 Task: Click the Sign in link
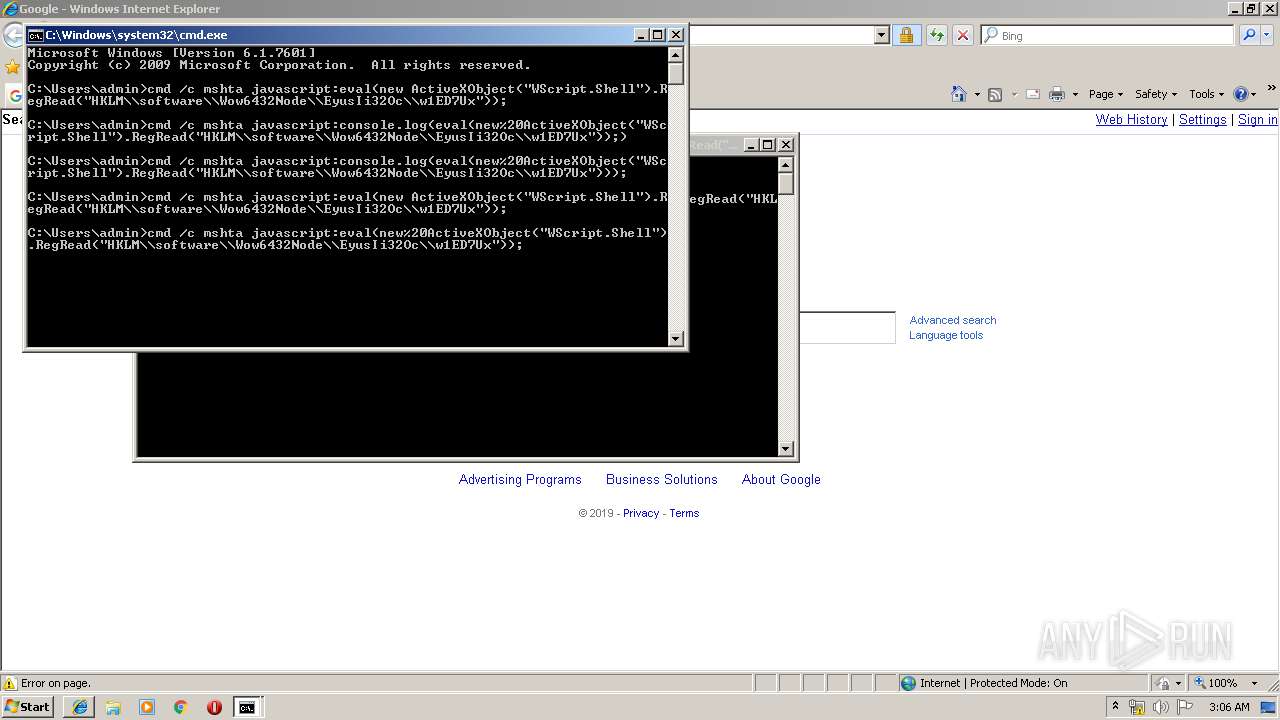coord(1258,119)
